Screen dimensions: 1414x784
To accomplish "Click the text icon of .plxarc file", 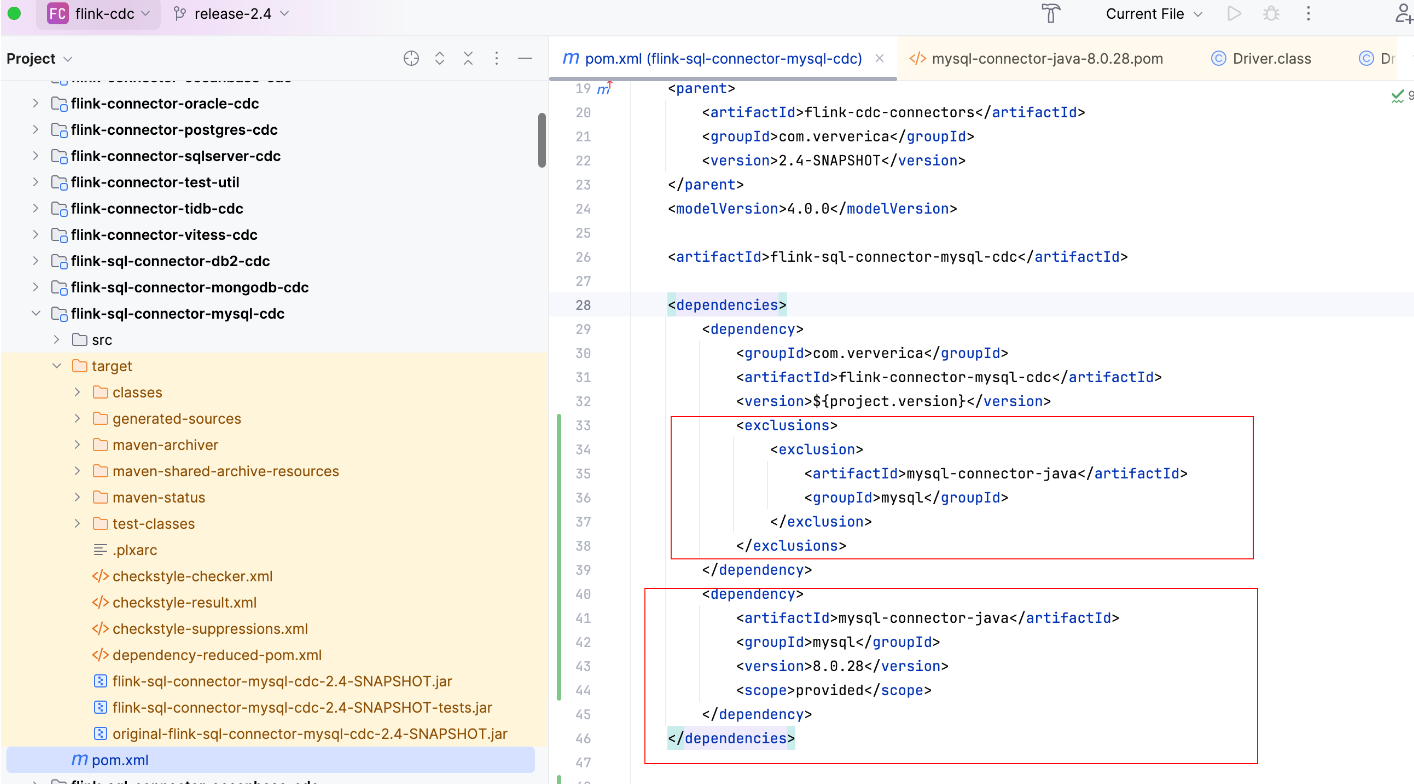I will pos(100,550).
